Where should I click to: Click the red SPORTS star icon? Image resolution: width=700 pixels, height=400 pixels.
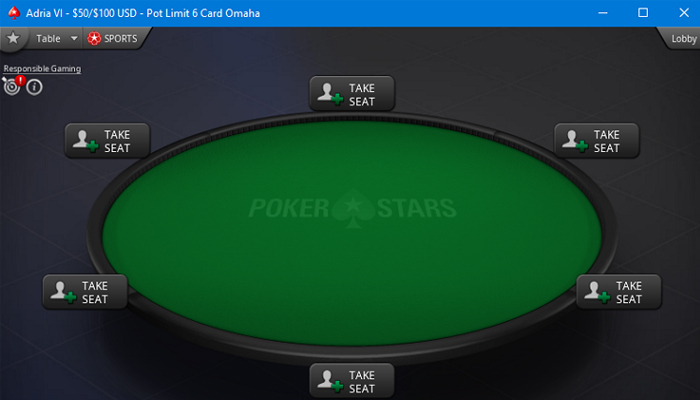(94, 38)
